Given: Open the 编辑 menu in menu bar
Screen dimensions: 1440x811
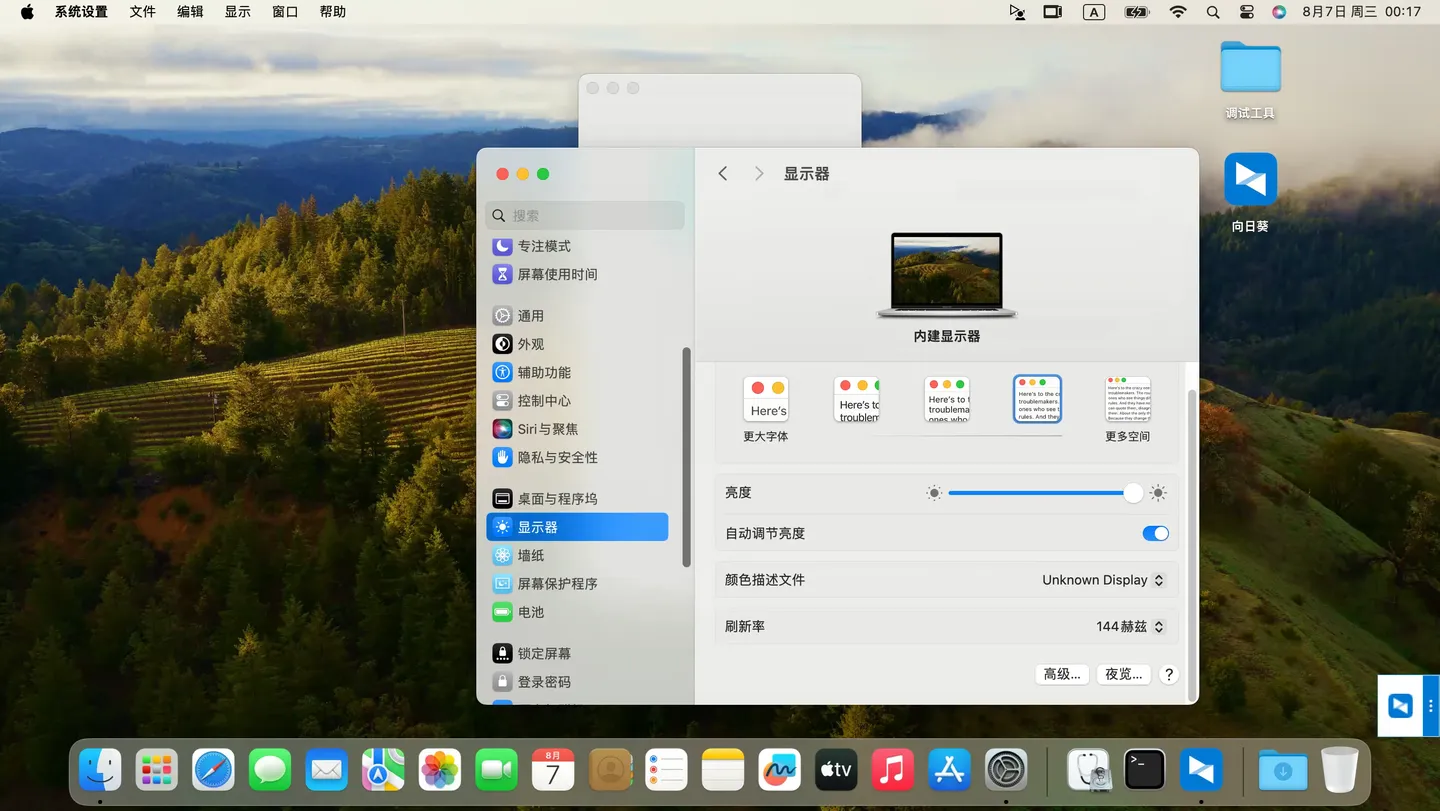Looking at the screenshot, I should click(x=190, y=12).
